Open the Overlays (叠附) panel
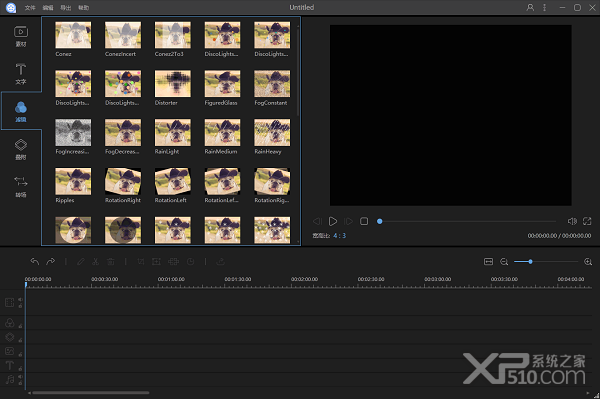600x399 pixels. (21, 149)
